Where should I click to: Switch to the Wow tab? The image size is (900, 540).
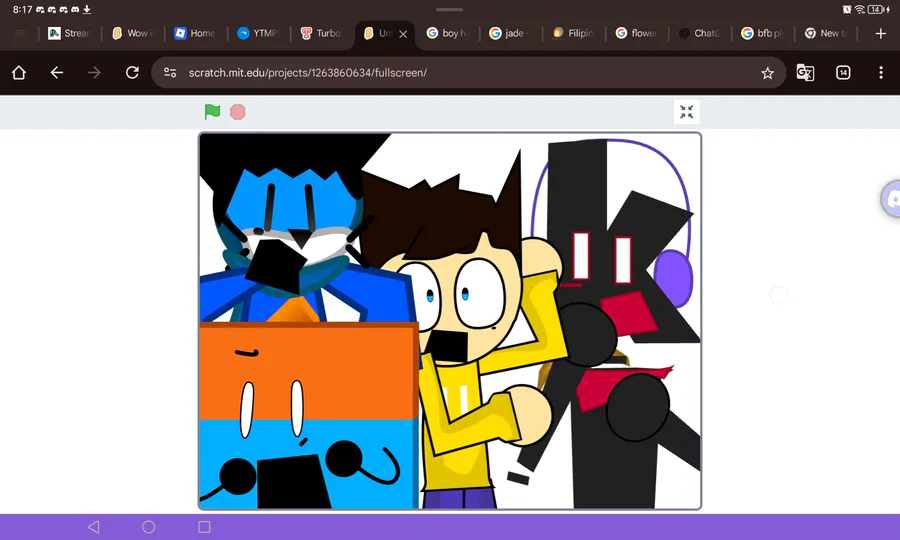coord(133,33)
